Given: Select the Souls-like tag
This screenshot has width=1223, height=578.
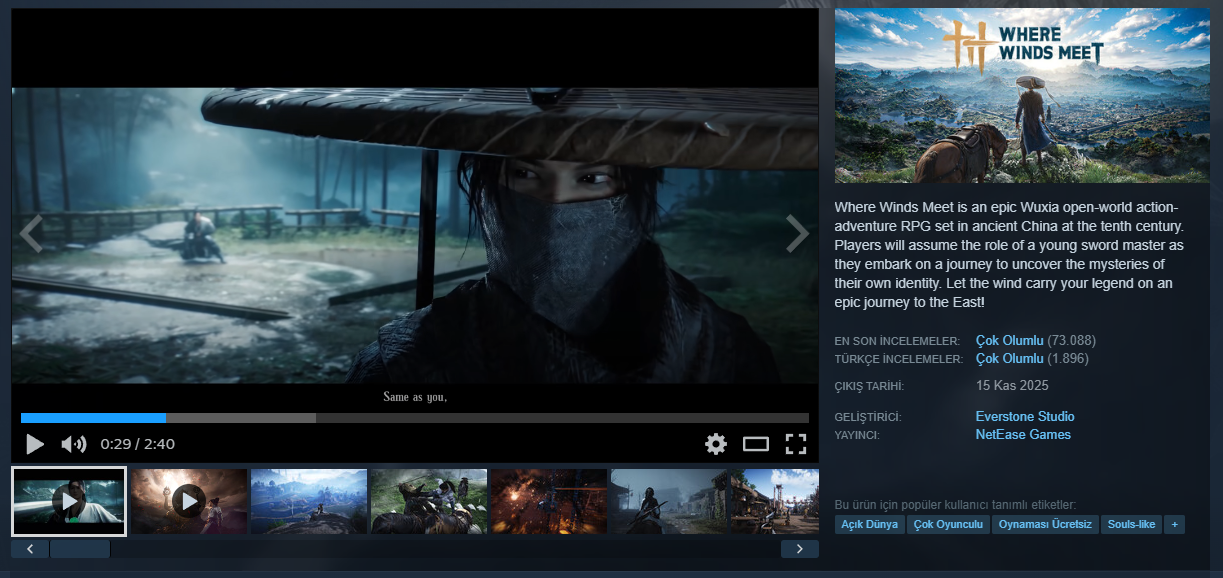Looking at the screenshot, I should point(1132,524).
